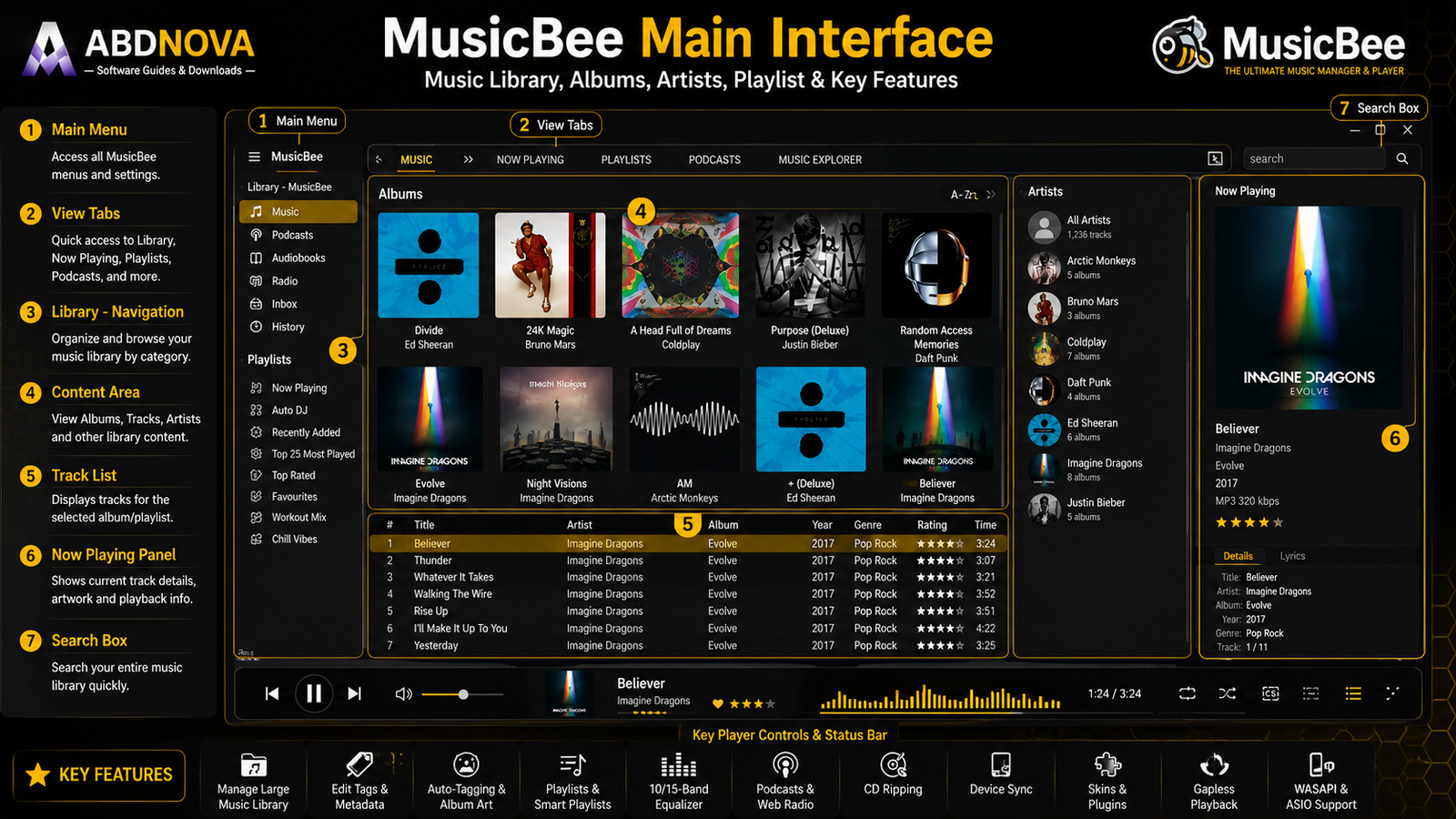Switch to the PODCASTS tab
The width and height of the screenshot is (1456, 819).
[714, 159]
